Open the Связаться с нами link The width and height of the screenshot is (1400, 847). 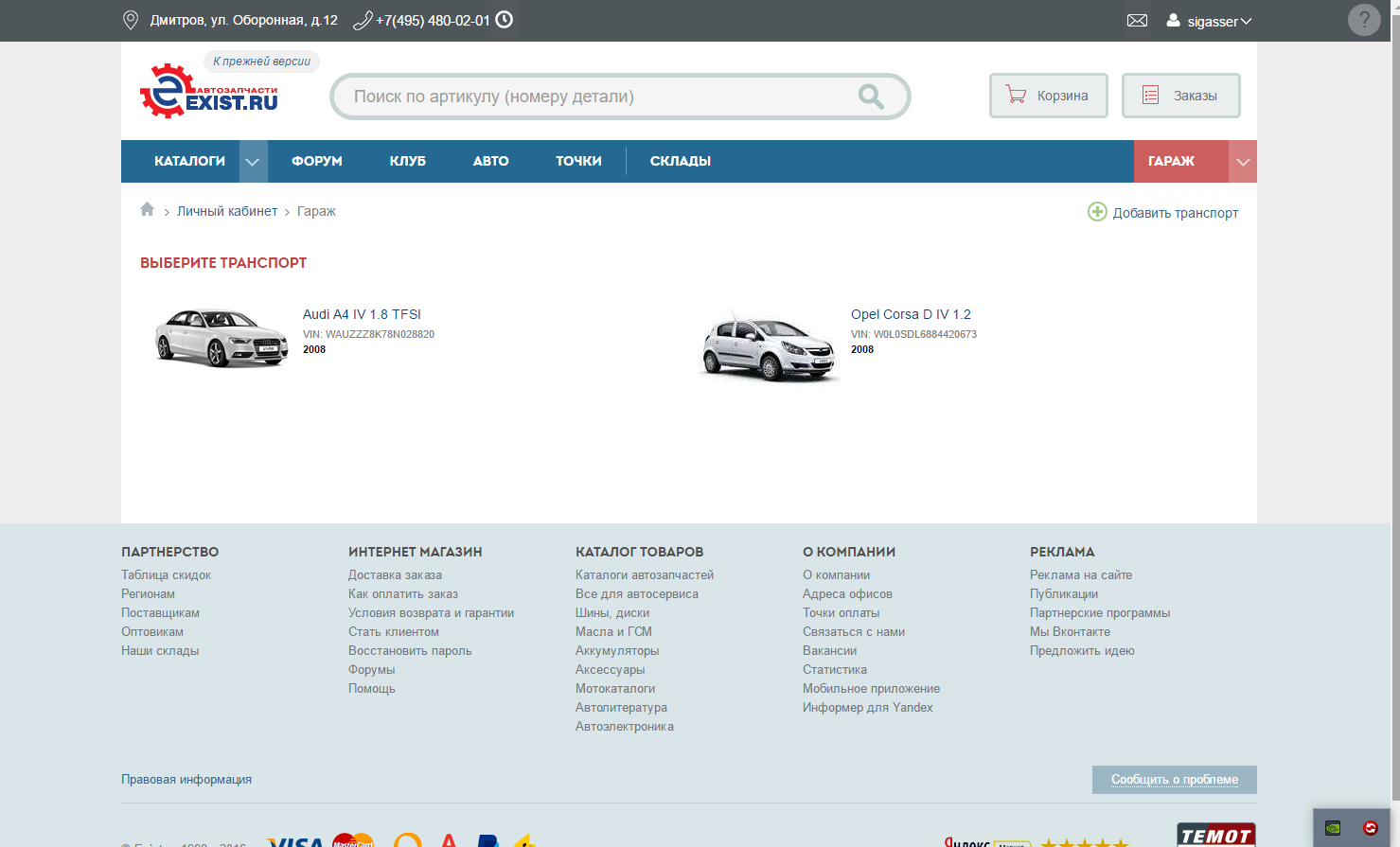(x=854, y=631)
